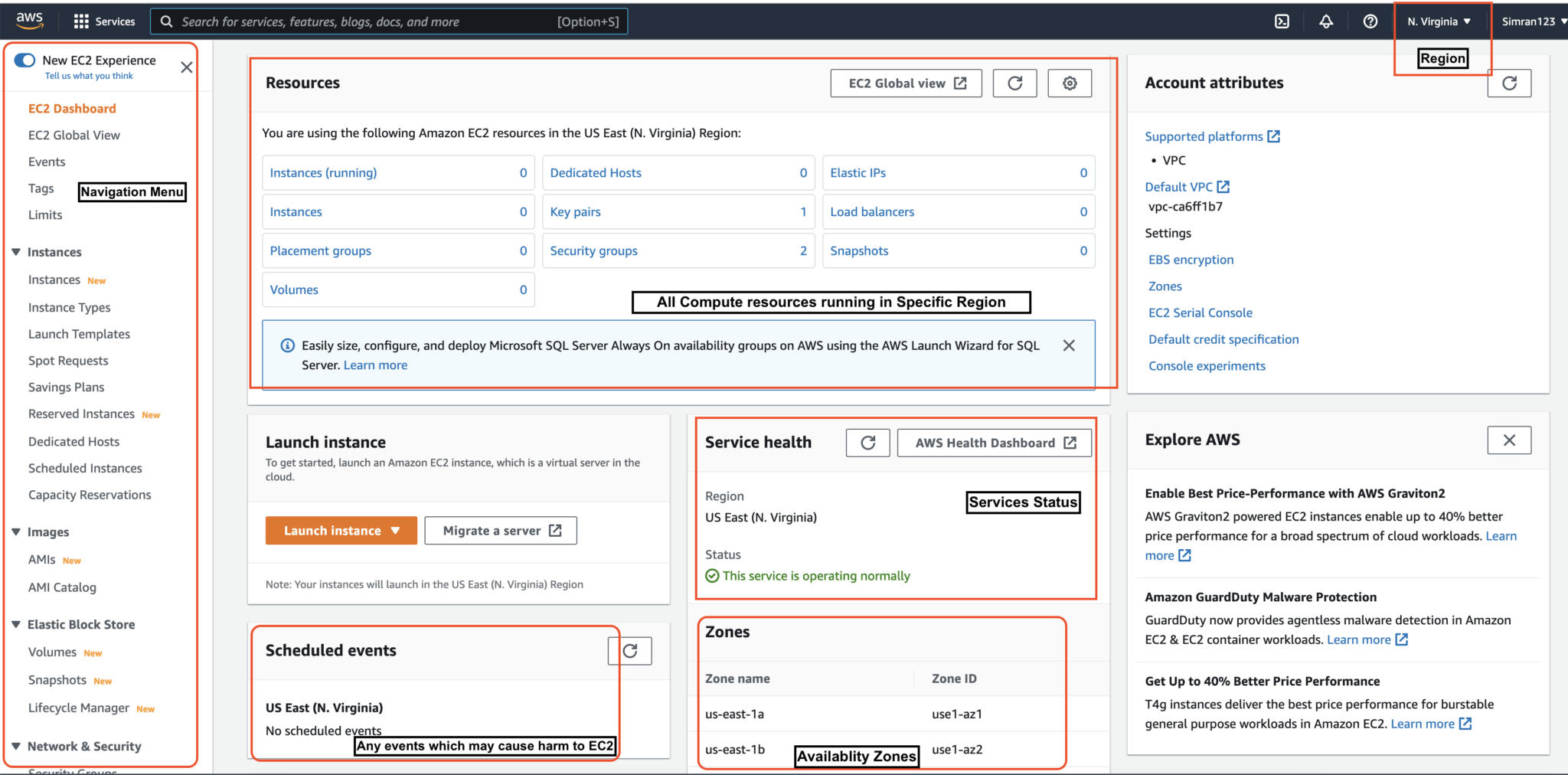
Task: Open the Services grid menu
Action: tap(104, 21)
